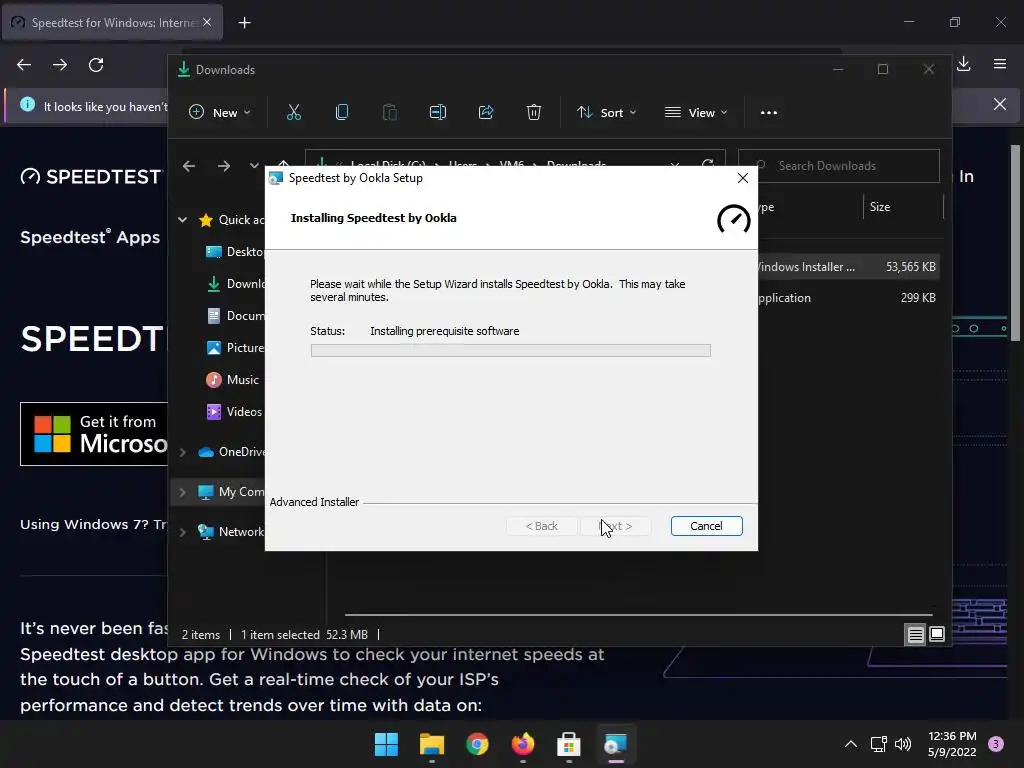Collapse the Quick access tree node
Image resolution: width=1024 pixels, height=768 pixels.
tap(183, 219)
